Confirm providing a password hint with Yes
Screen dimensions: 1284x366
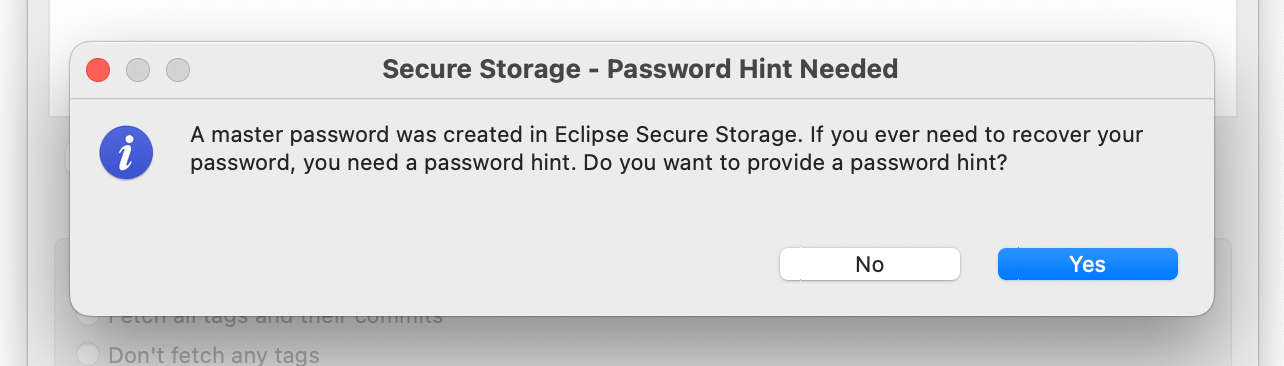click(1088, 264)
